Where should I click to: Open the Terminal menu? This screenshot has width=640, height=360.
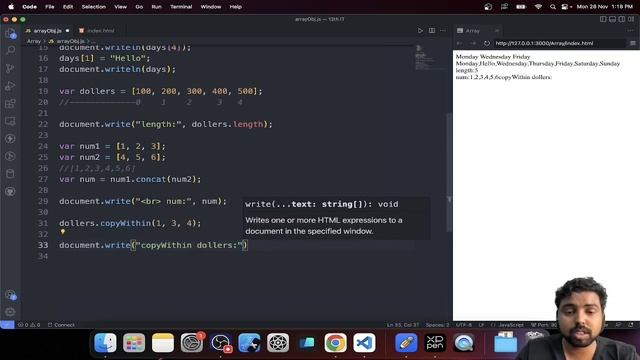click(181, 7)
